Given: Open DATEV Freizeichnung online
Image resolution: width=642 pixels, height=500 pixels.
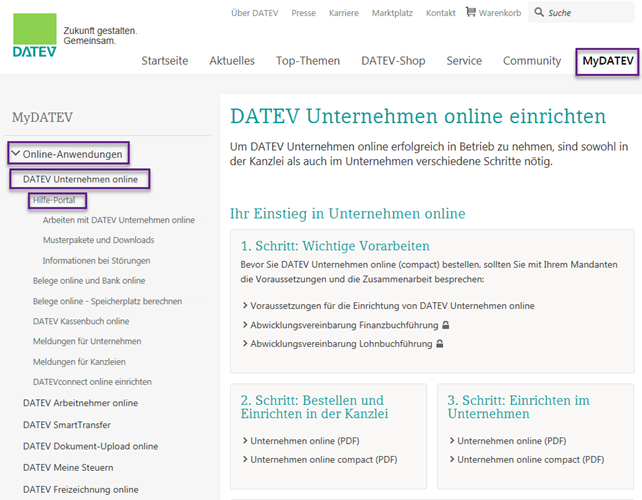Looking at the screenshot, I should click(x=81, y=490).
